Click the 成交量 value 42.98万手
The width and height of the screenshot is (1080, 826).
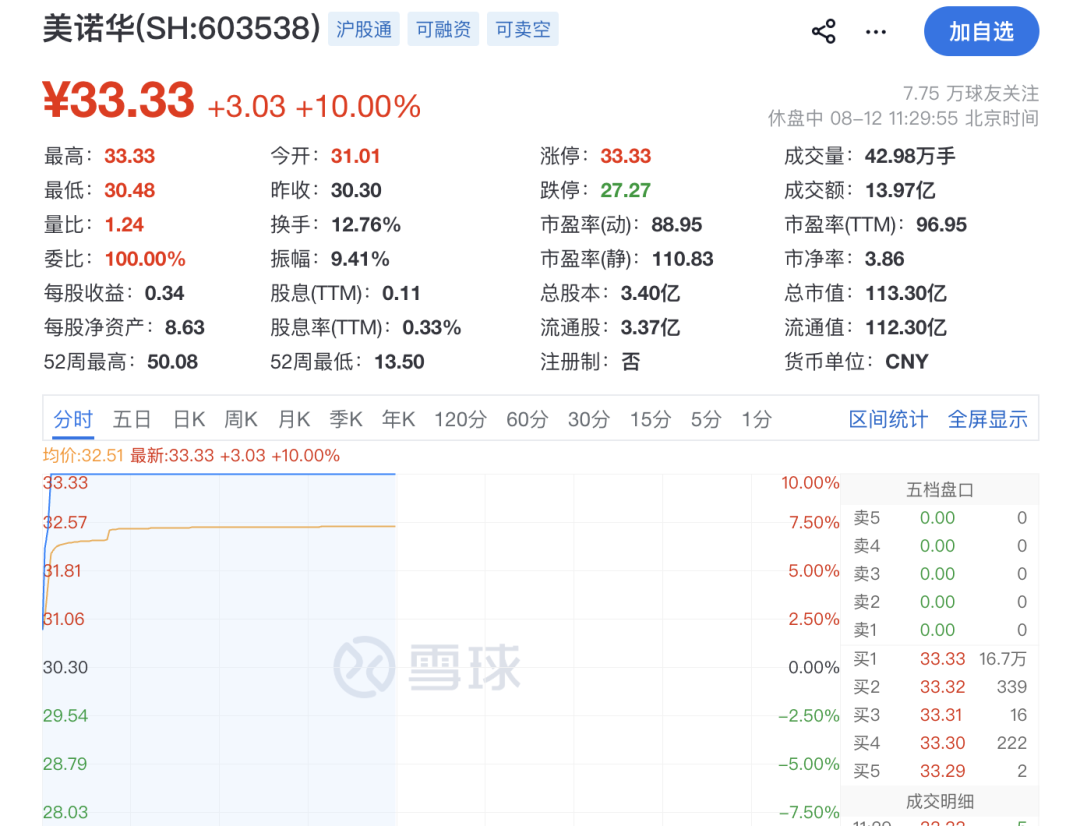pos(910,156)
